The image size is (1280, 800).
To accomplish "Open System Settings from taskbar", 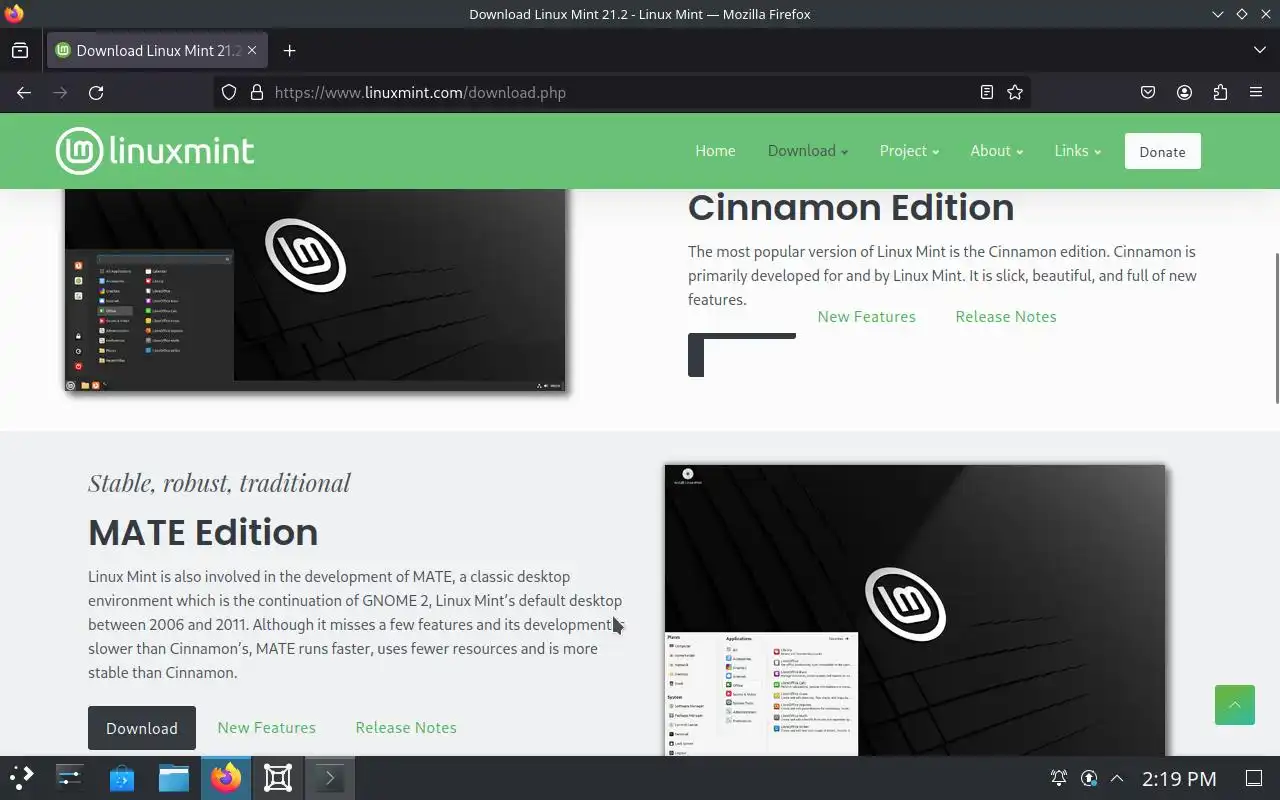I will [x=70, y=778].
